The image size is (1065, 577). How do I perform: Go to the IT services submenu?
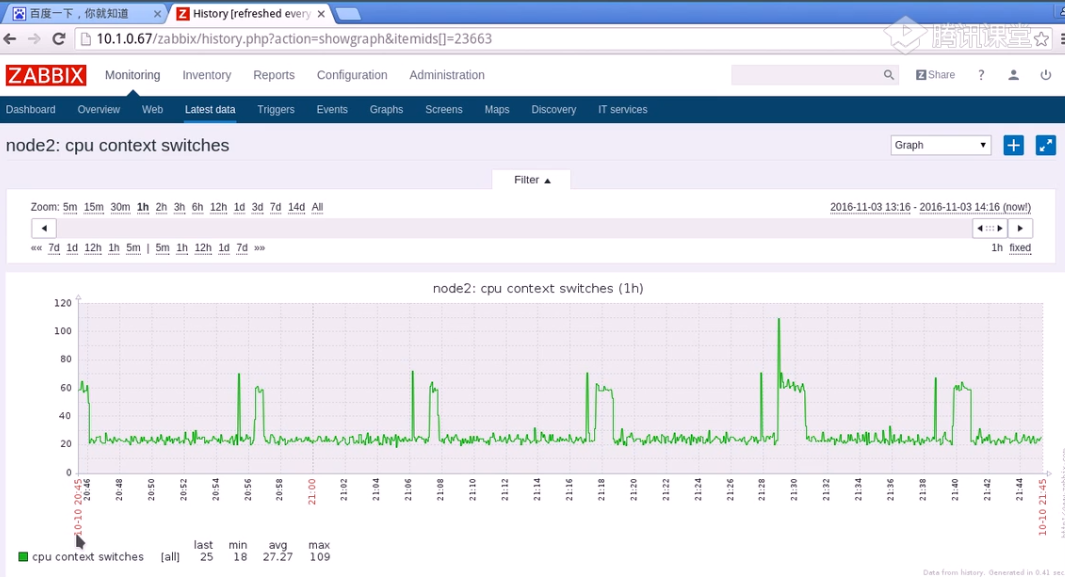pos(623,109)
